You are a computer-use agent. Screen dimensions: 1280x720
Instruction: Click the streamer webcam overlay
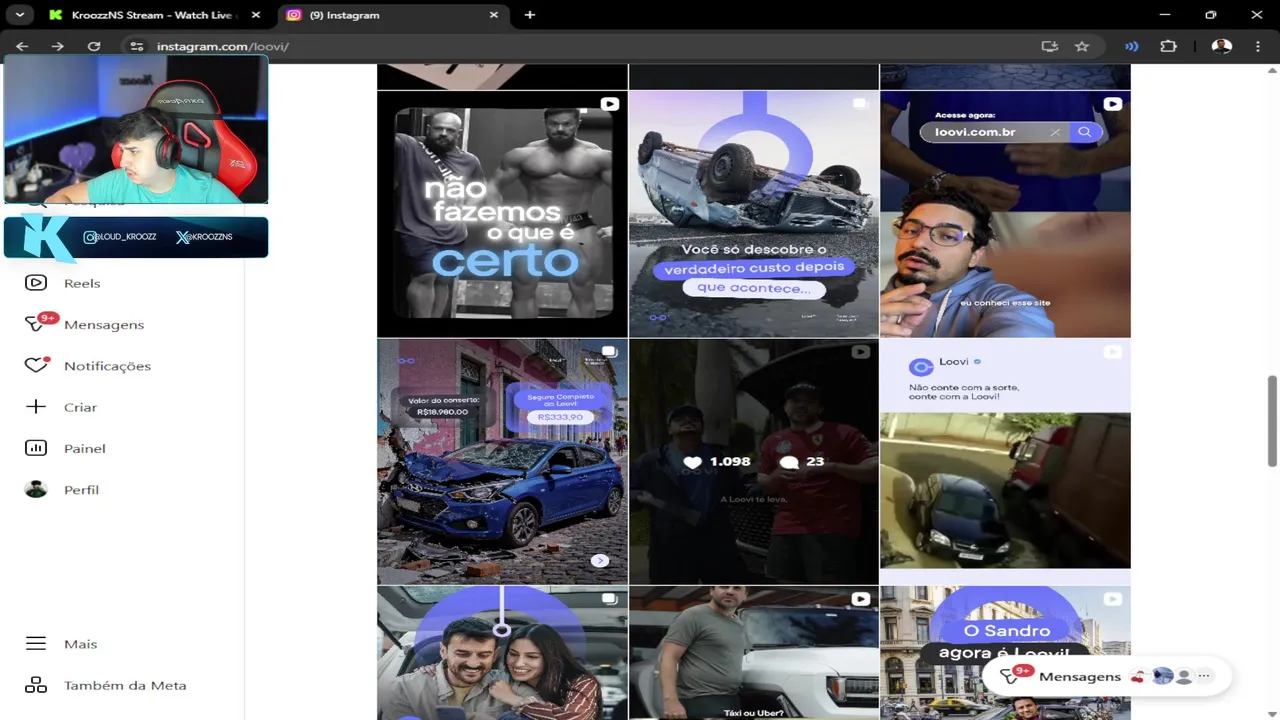pos(136,129)
